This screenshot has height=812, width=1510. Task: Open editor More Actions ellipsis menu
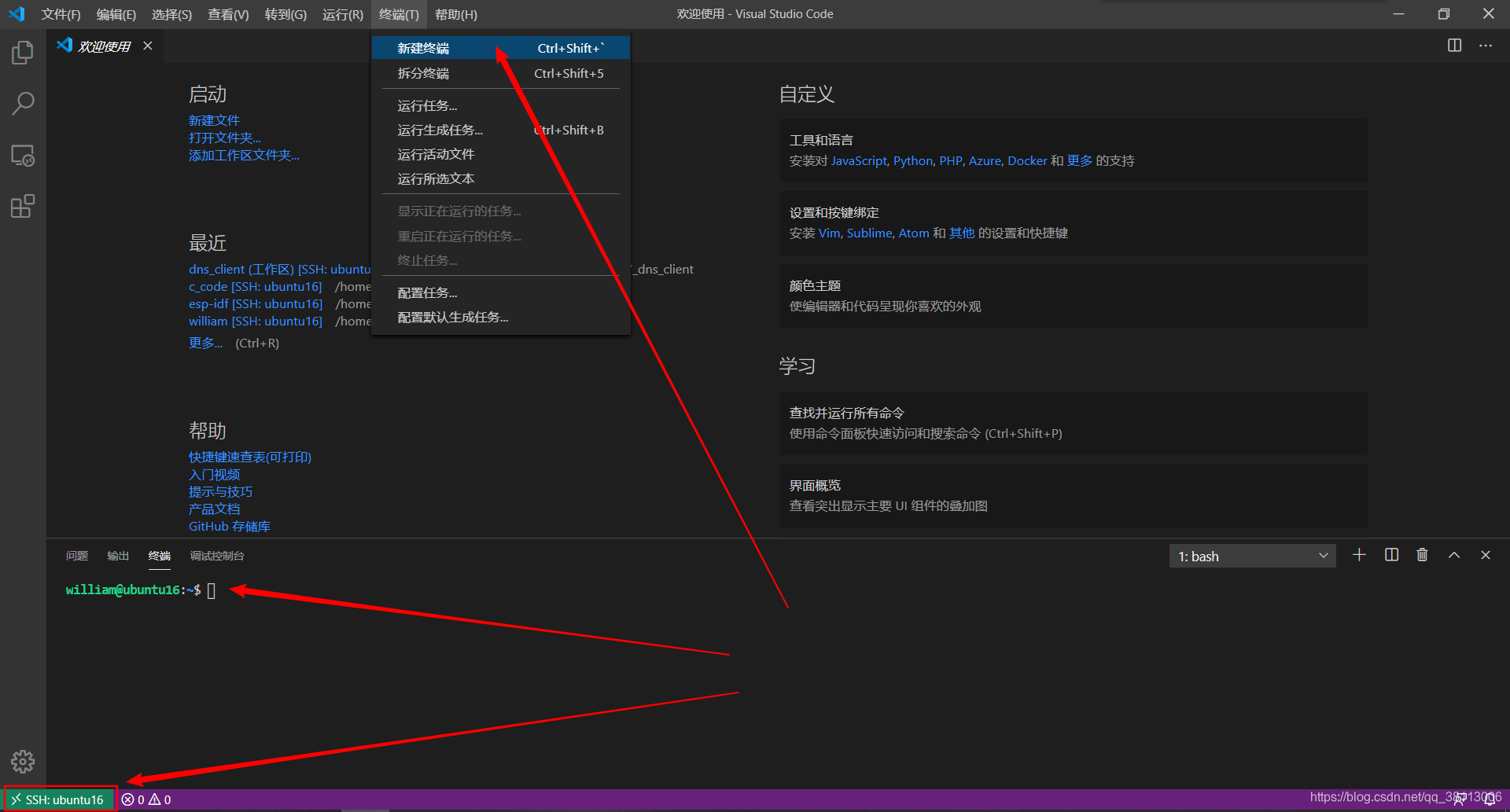(x=1486, y=46)
